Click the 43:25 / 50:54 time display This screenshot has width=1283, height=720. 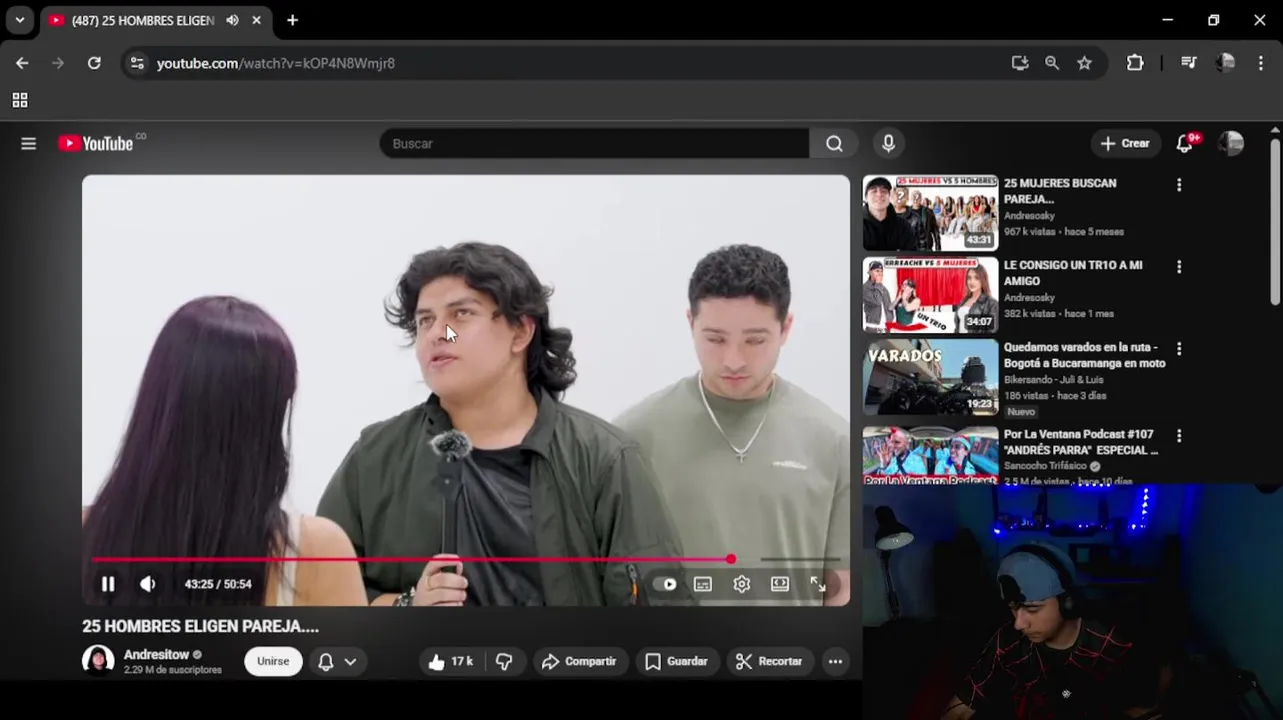click(218, 584)
